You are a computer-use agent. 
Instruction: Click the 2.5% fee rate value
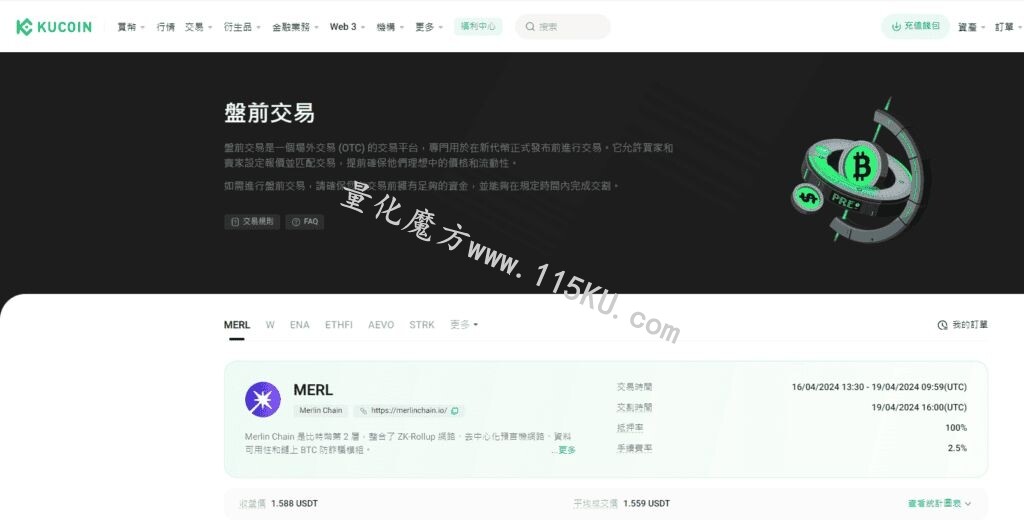coord(957,448)
